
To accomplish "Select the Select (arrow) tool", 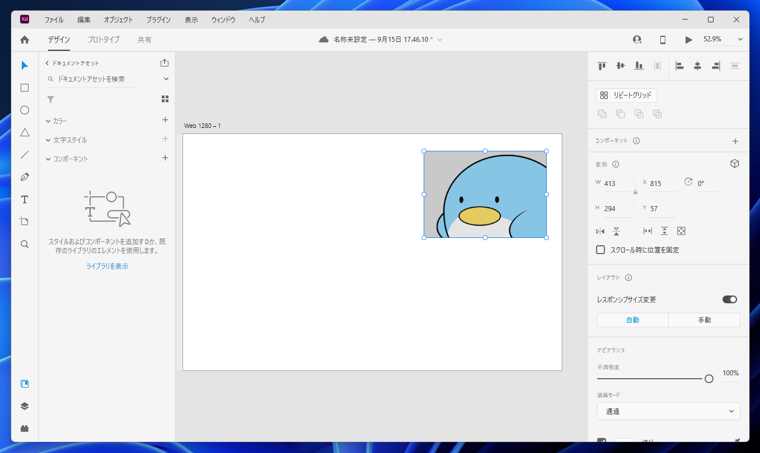I will 25,65.
